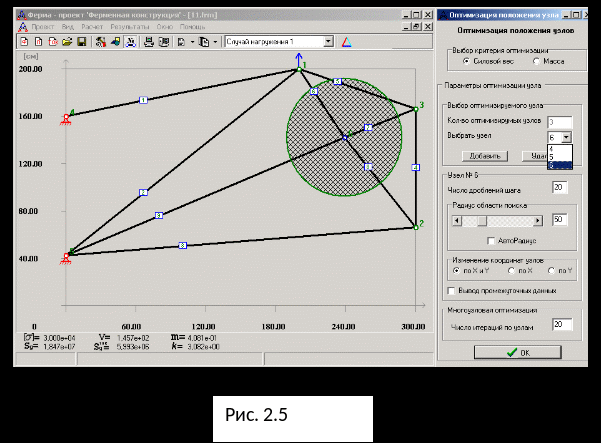Click the first new-project icon marked Ф
601x443 pixels.
[x=24, y=42]
